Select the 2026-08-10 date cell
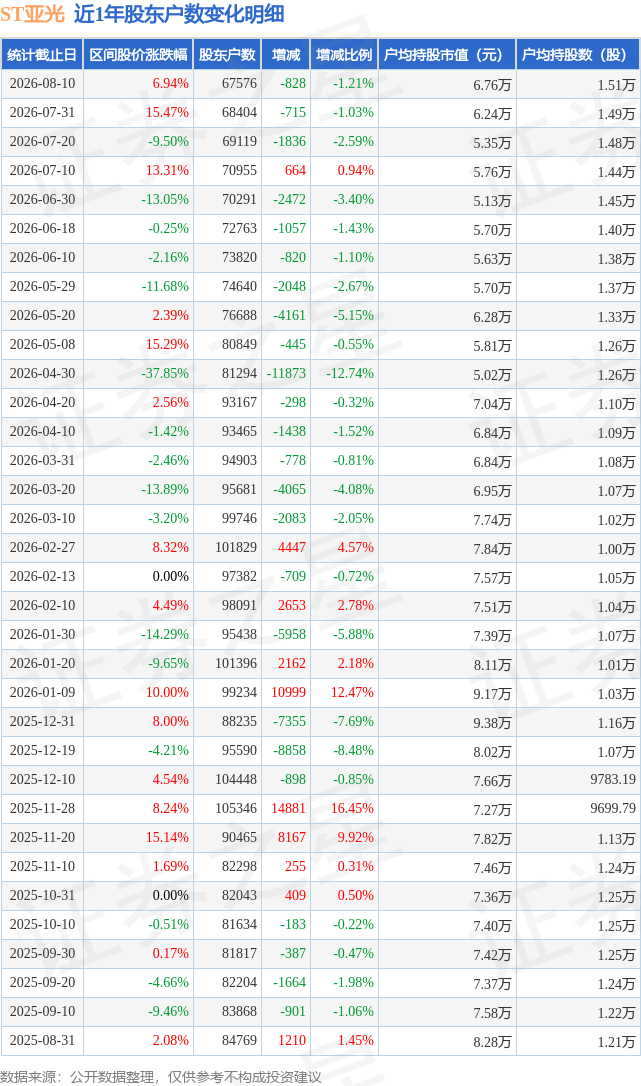Image resolution: width=641 pixels, height=1086 pixels. (42, 84)
